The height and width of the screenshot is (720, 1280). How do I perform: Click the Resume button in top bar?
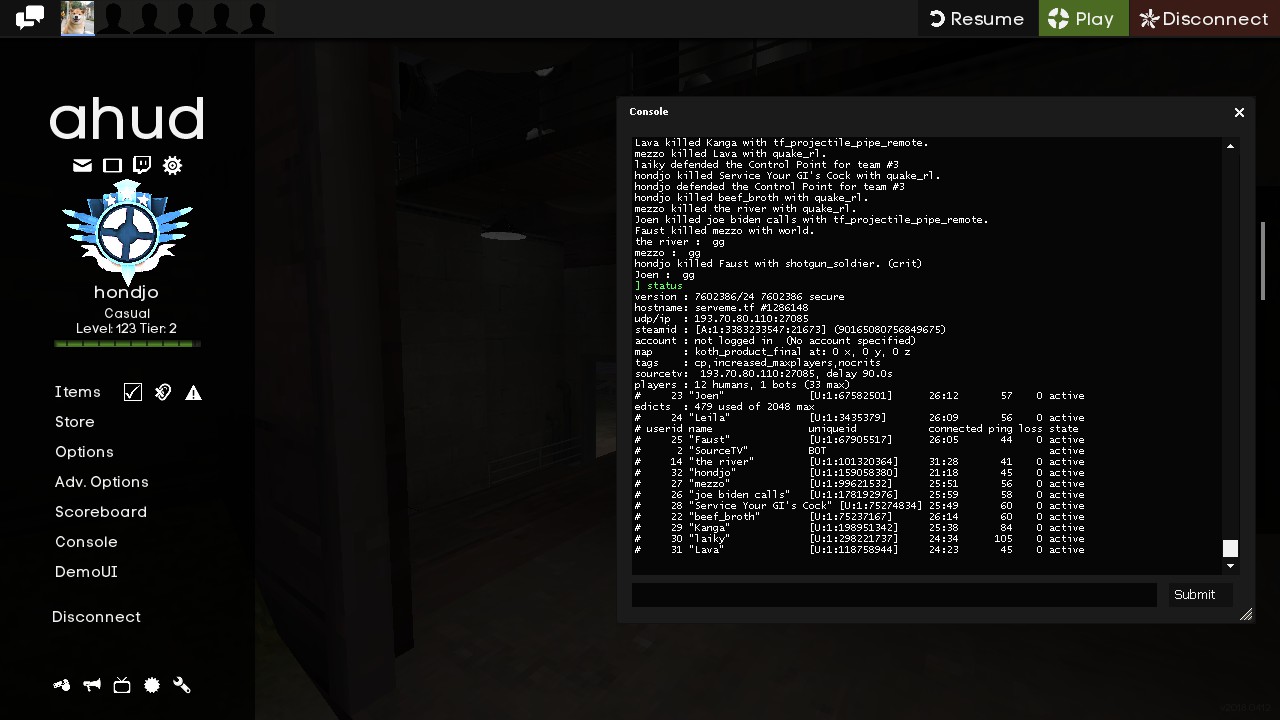[977, 19]
